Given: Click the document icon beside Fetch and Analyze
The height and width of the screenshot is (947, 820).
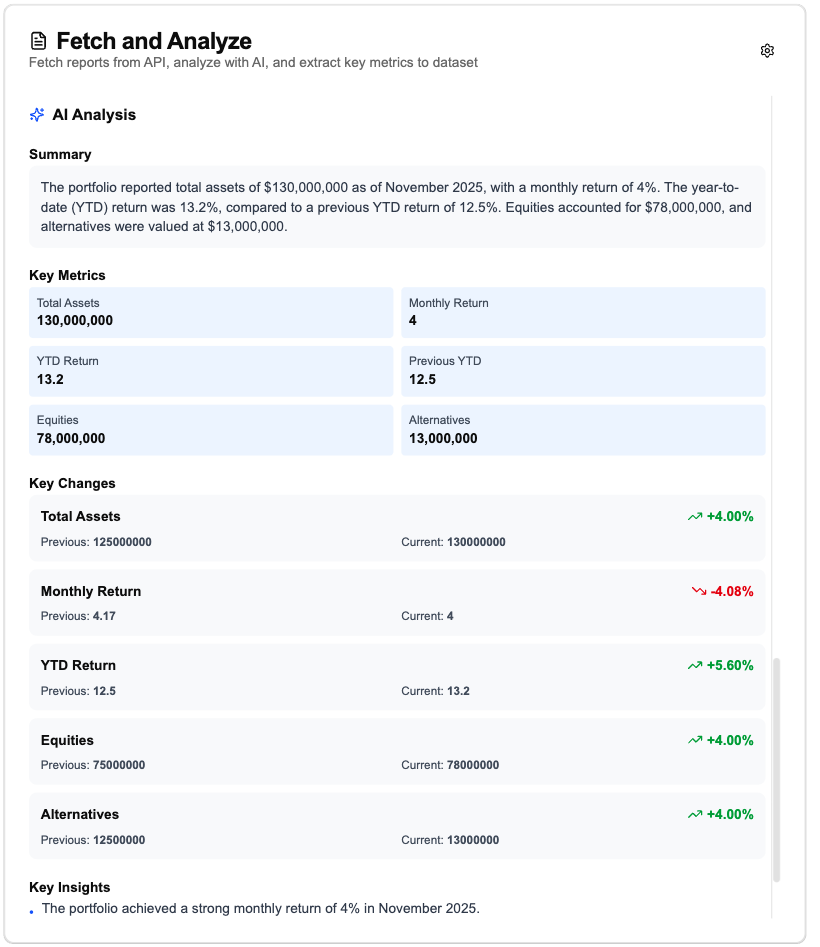Looking at the screenshot, I should 39,41.
